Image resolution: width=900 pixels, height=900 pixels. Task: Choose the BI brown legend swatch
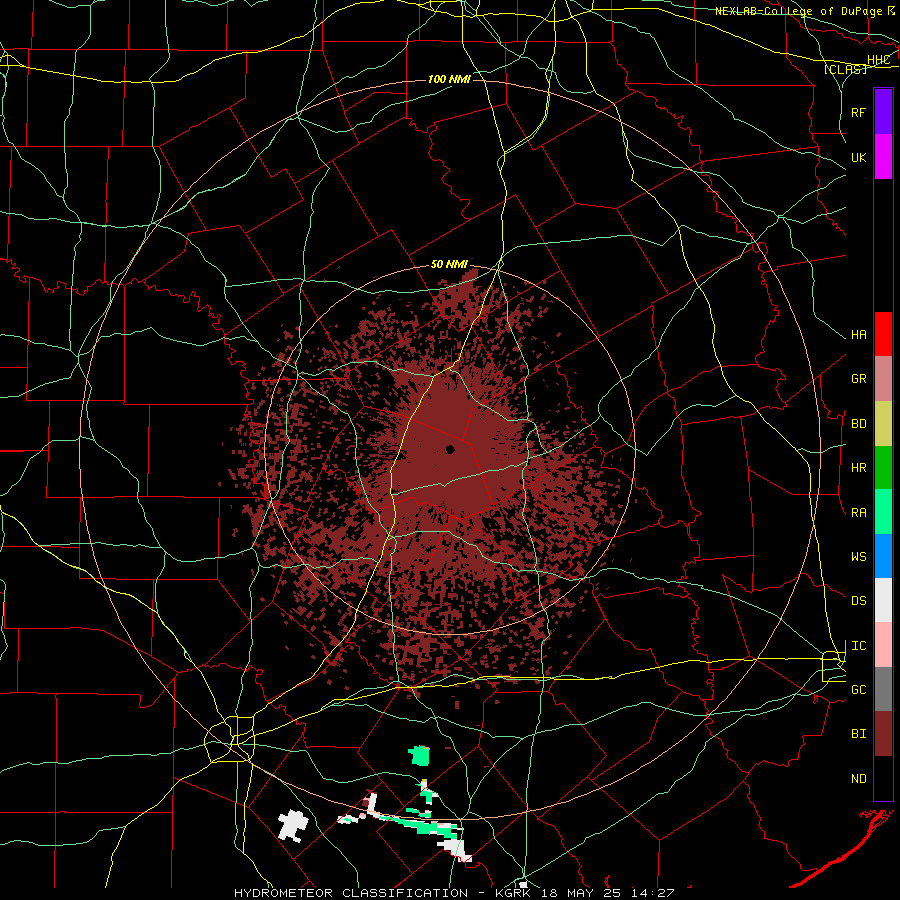click(883, 734)
